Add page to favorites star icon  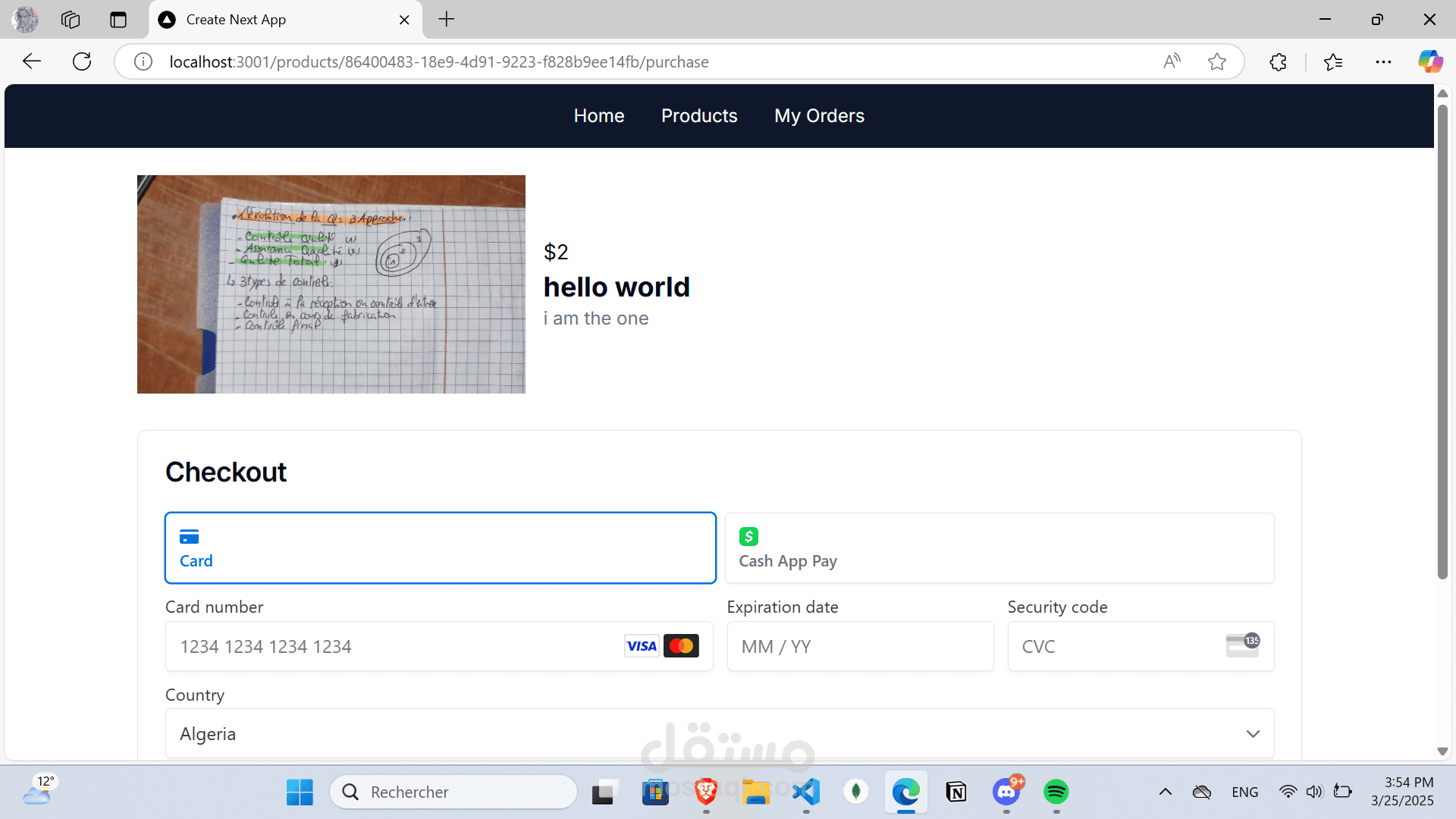1217,61
